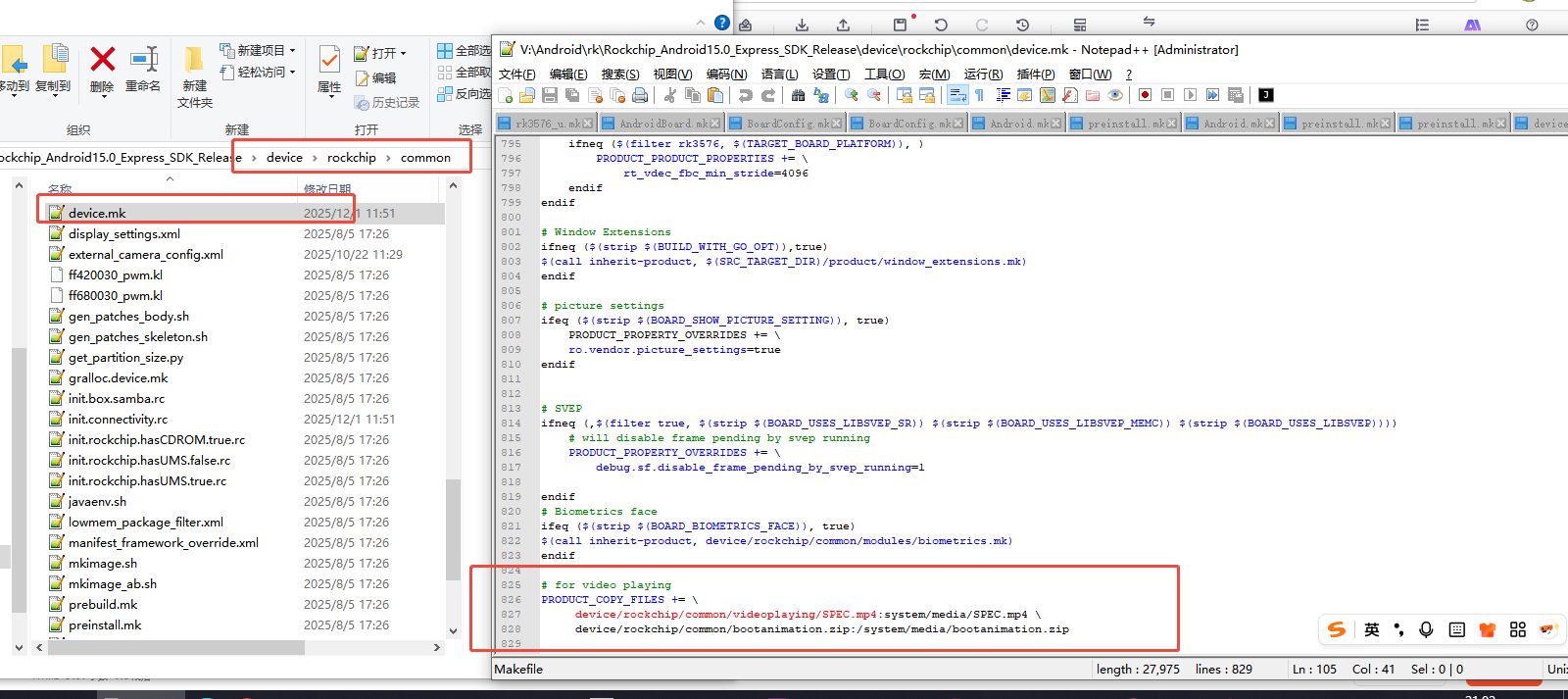Click New Folder (新建文件夹) in Explorer ribbon
The width and height of the screenshot is (1568, 699).
pyautogui.click(x=195, y=77)
